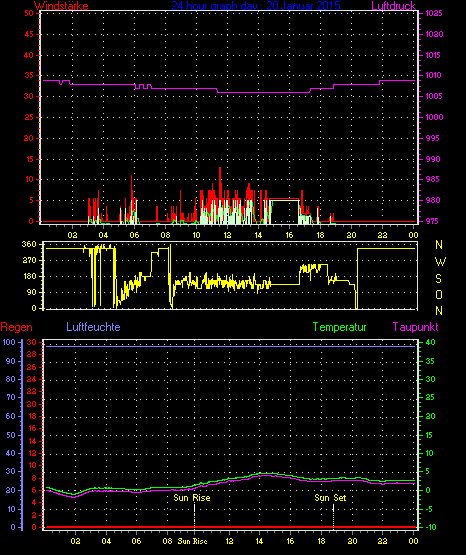Screen dimensions: 466x555
Task: Click the 20 hour label under the temperature chart
Action: coord(352,541)
